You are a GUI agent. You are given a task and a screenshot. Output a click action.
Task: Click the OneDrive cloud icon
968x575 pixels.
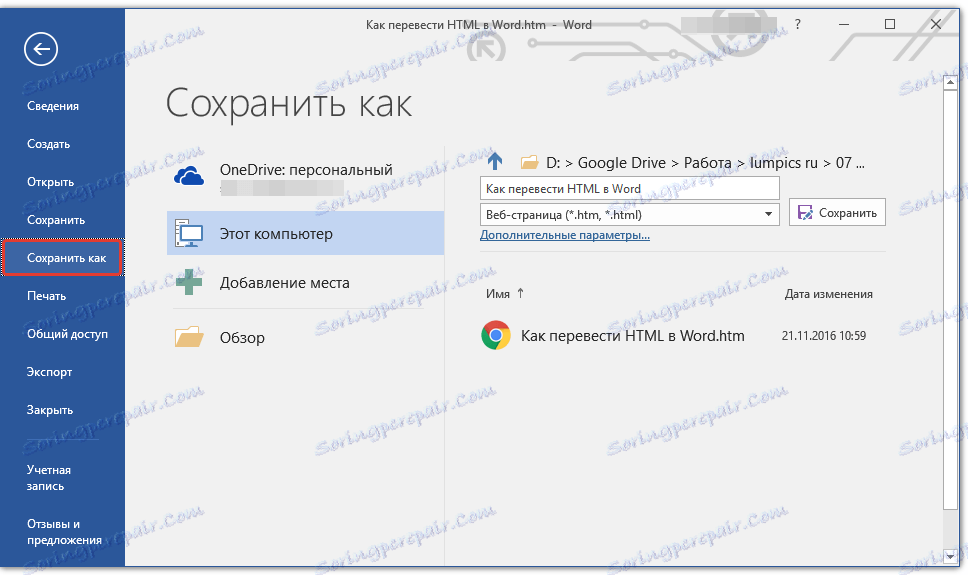[189, 176]
